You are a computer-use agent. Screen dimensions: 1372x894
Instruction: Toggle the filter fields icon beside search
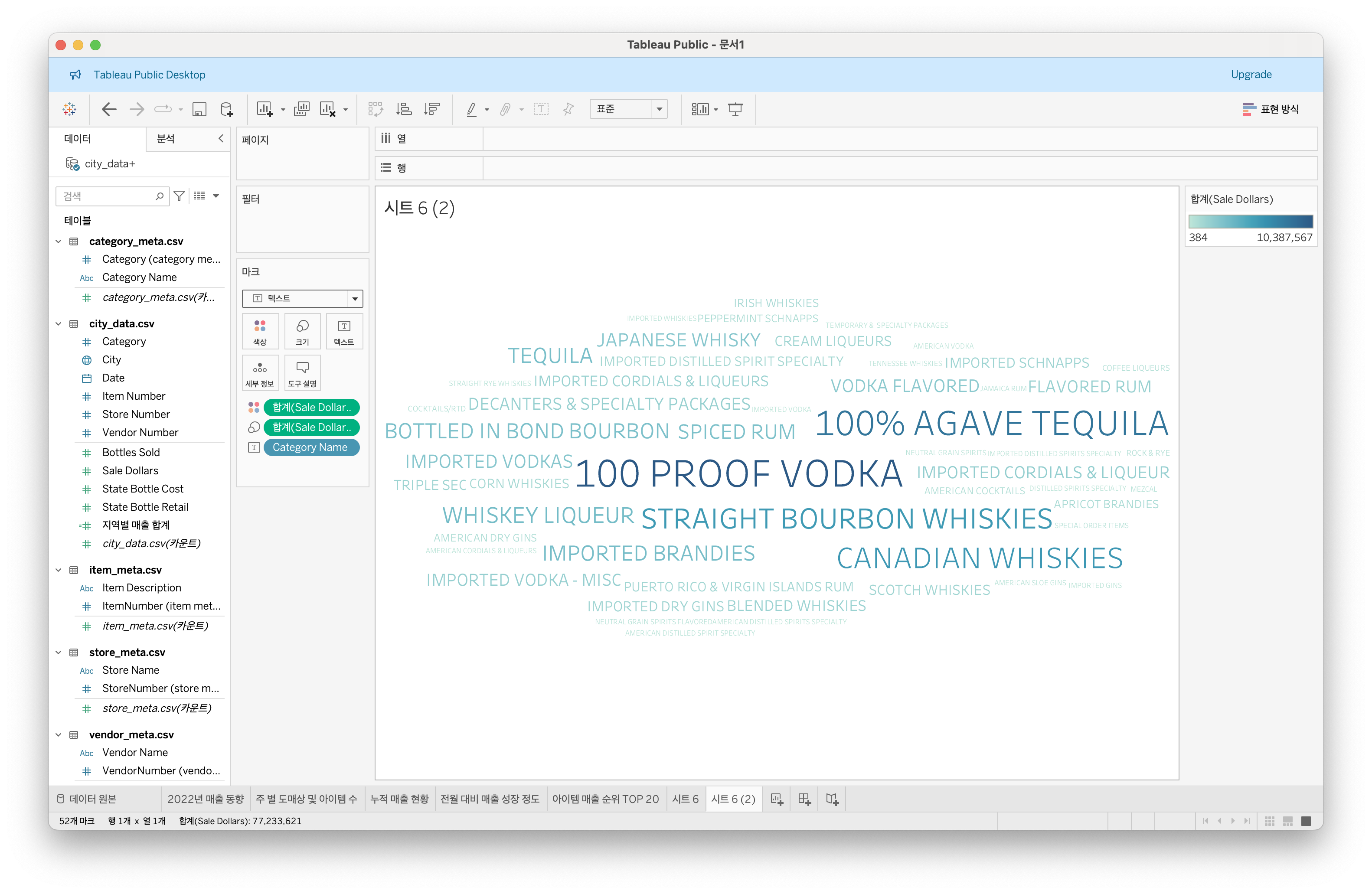pyautogui.click(x=179, y=196)
